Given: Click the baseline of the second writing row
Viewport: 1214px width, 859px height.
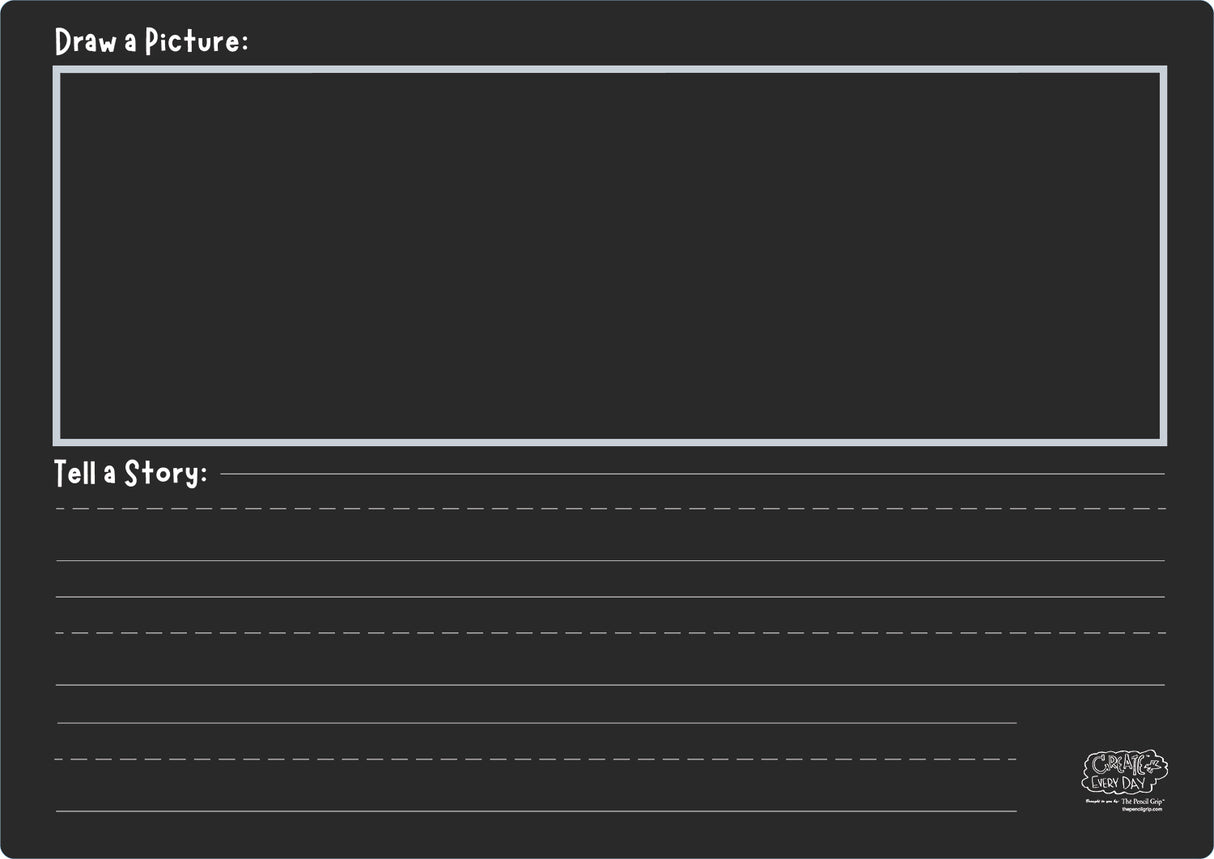Looking at the screenshot, I should tap(610, 685).
